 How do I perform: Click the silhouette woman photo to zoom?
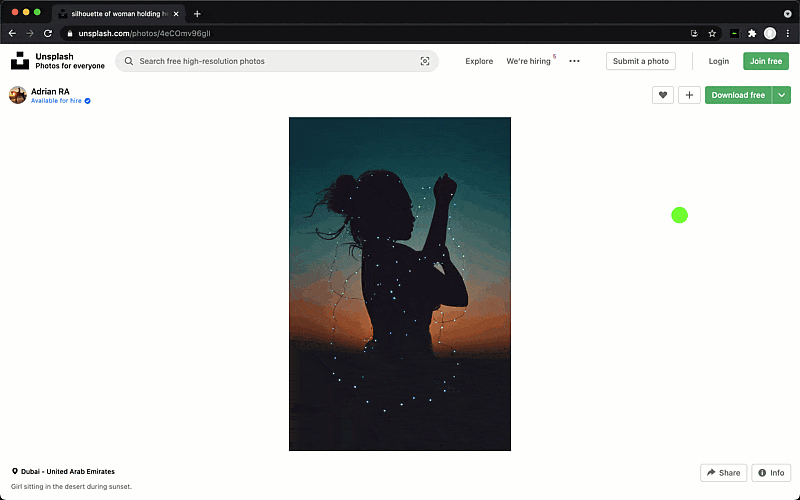400,284
